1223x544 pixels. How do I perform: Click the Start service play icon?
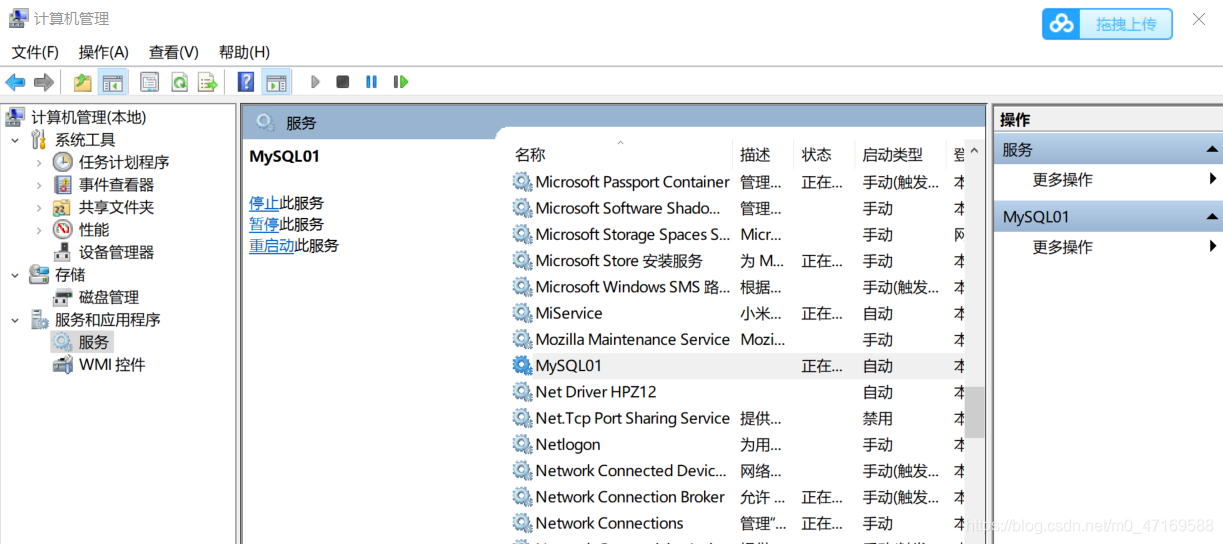point(315,82)
